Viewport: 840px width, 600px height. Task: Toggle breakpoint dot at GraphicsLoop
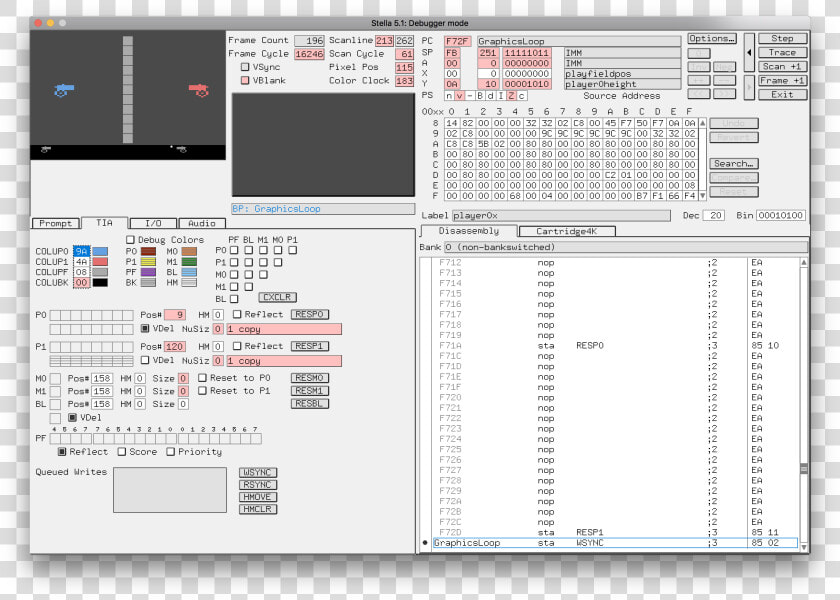coord(425,543)
